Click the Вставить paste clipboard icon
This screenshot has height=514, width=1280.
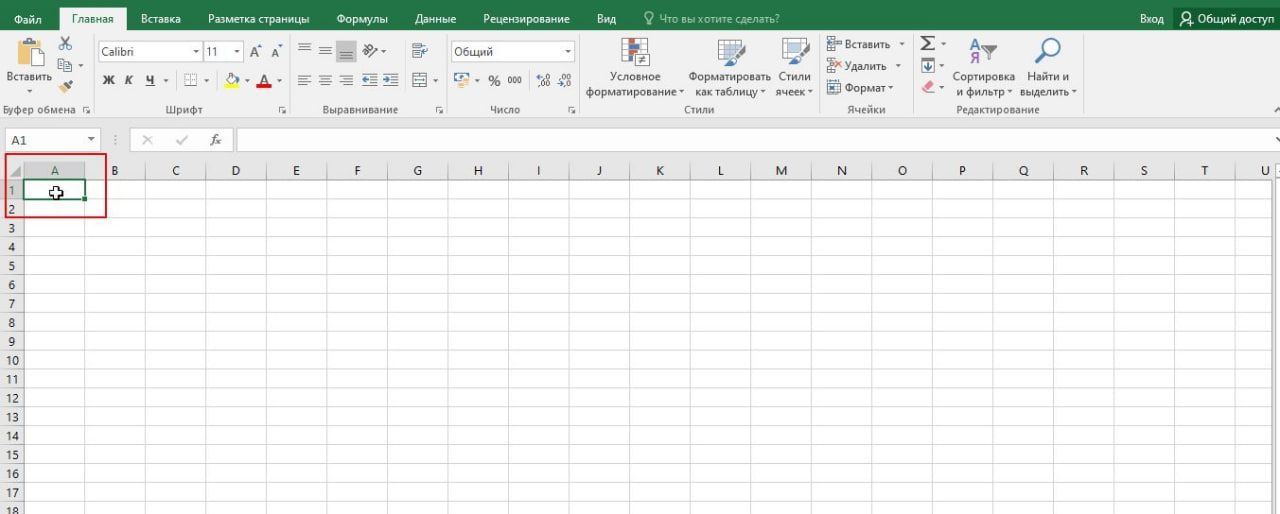point(29,53)
